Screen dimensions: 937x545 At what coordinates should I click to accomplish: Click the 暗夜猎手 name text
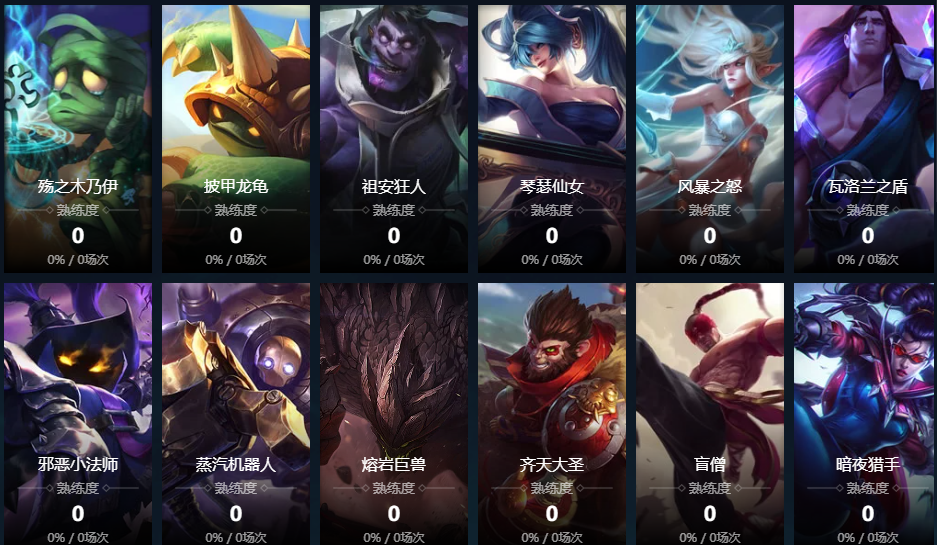pos(868,464)
